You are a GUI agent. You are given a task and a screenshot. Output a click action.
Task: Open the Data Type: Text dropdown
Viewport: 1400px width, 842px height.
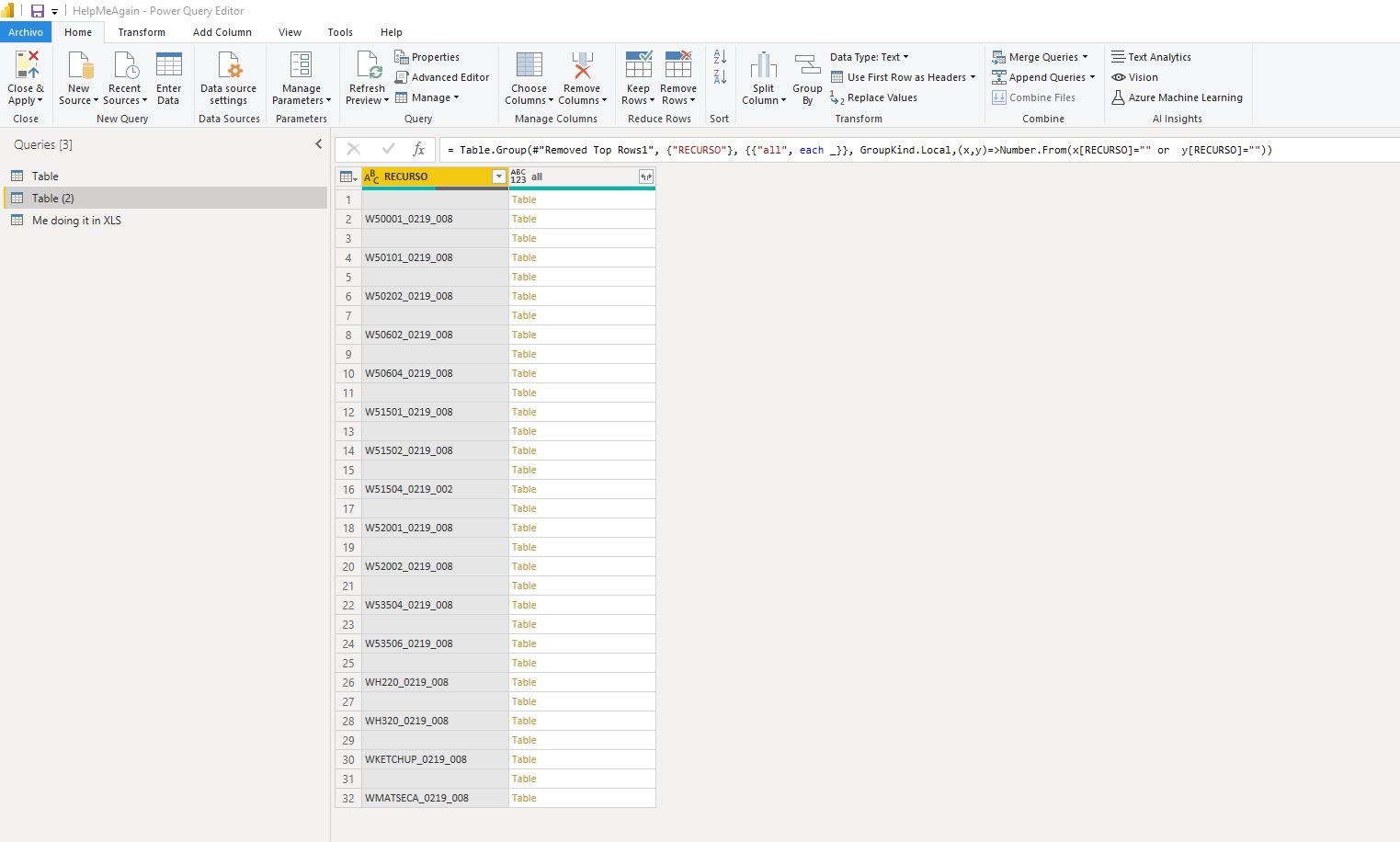869,57
